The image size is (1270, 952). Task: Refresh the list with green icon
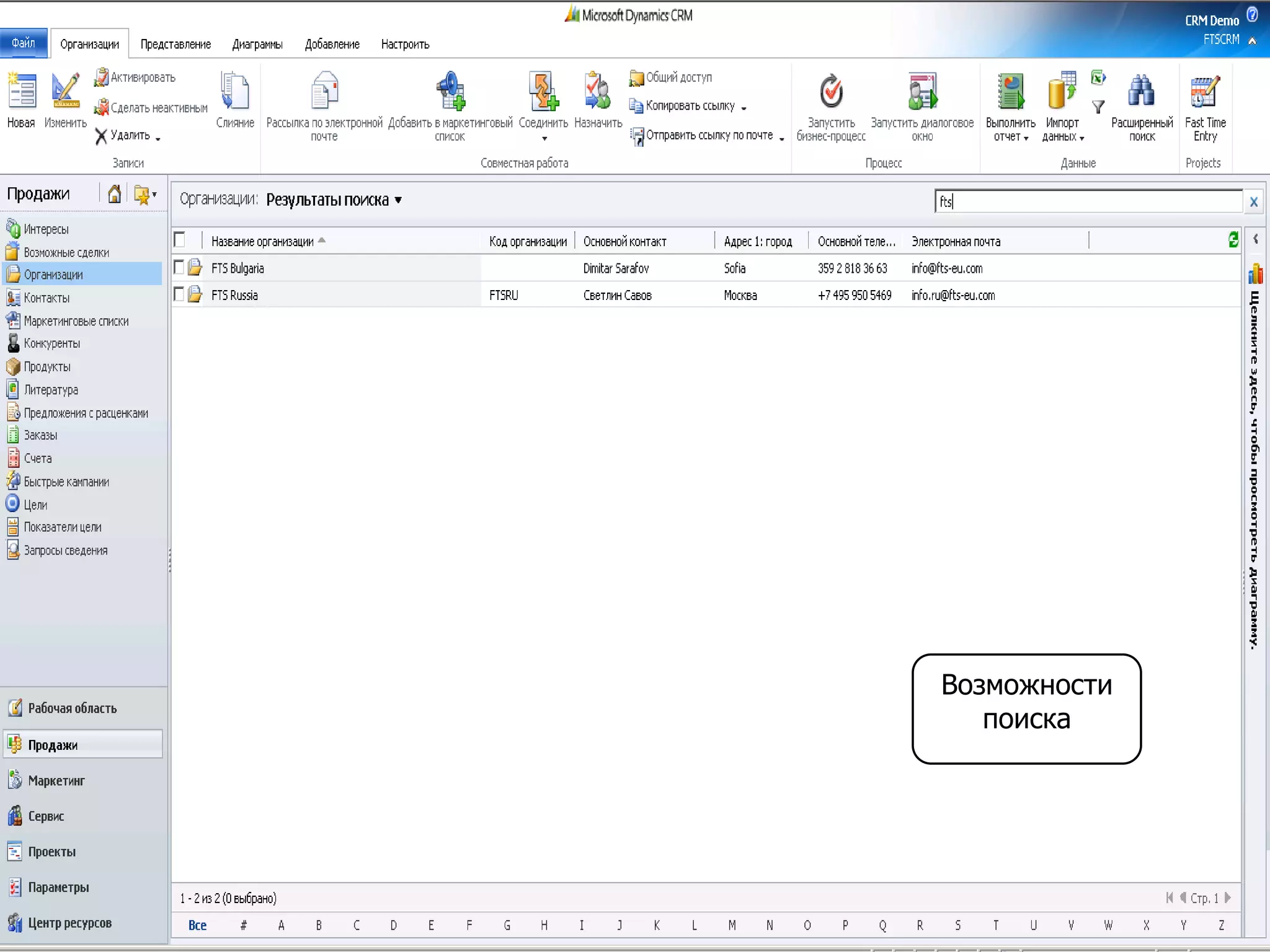point(1233,240)
